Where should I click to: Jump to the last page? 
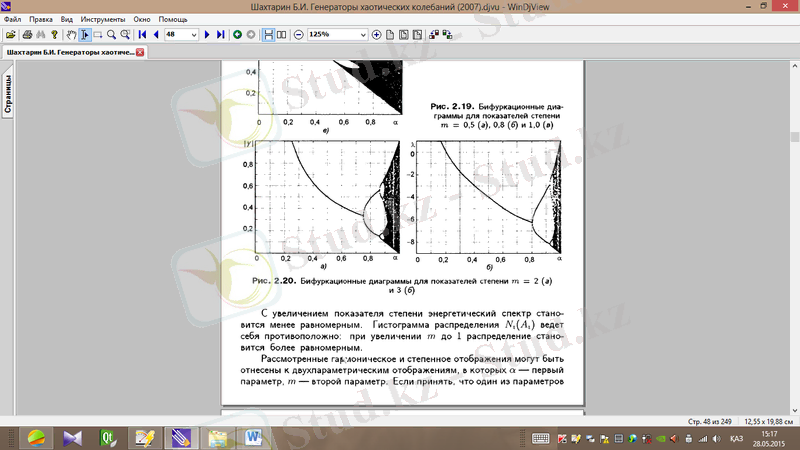220,34
